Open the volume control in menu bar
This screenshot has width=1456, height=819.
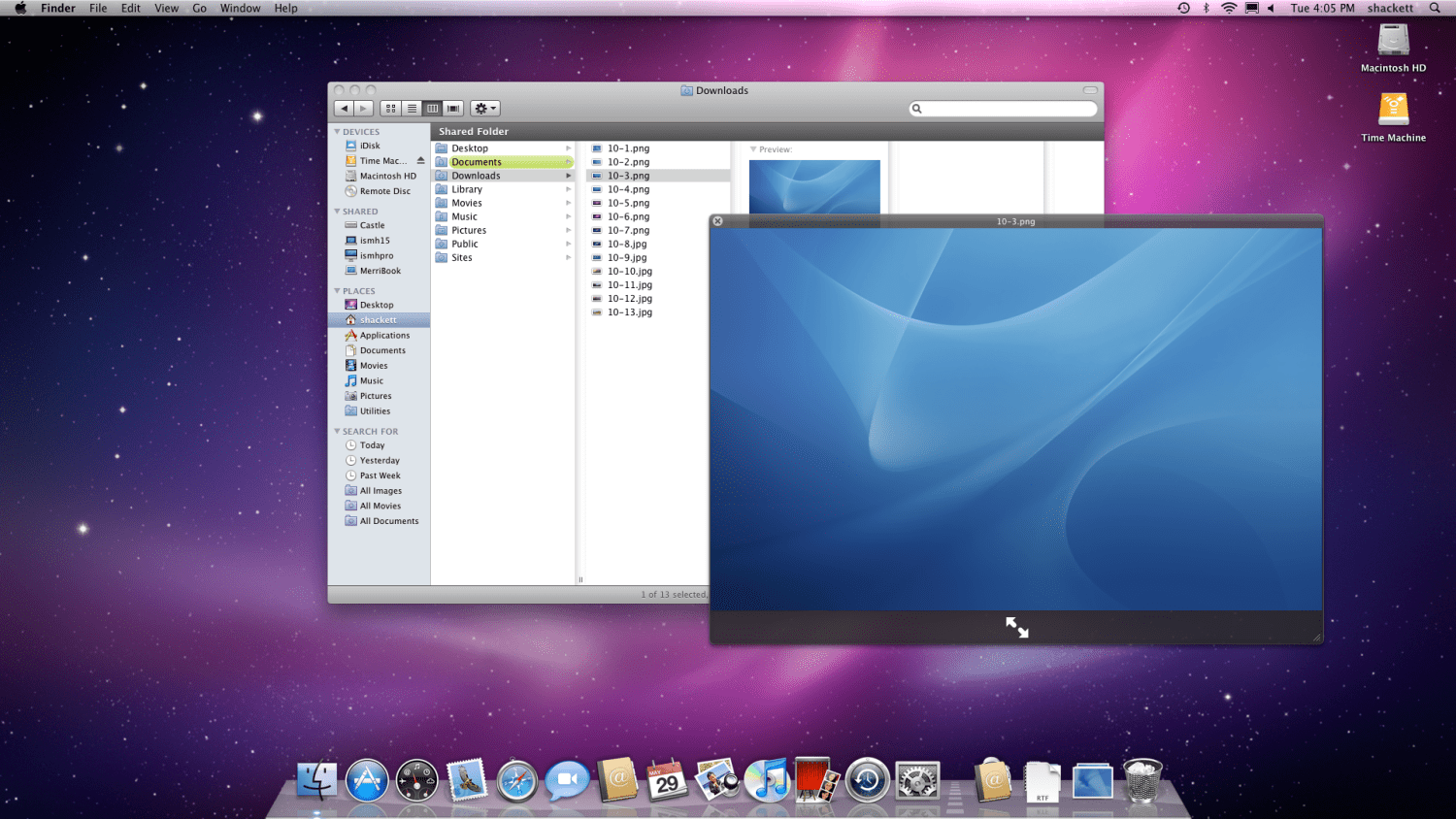click(1271, 8)
